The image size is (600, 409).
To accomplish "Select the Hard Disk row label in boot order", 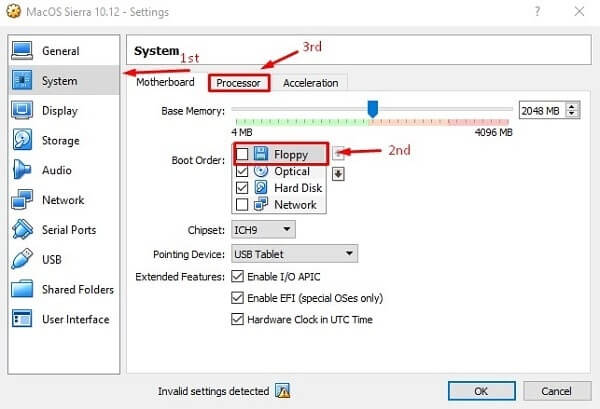I will pos(298,188).
